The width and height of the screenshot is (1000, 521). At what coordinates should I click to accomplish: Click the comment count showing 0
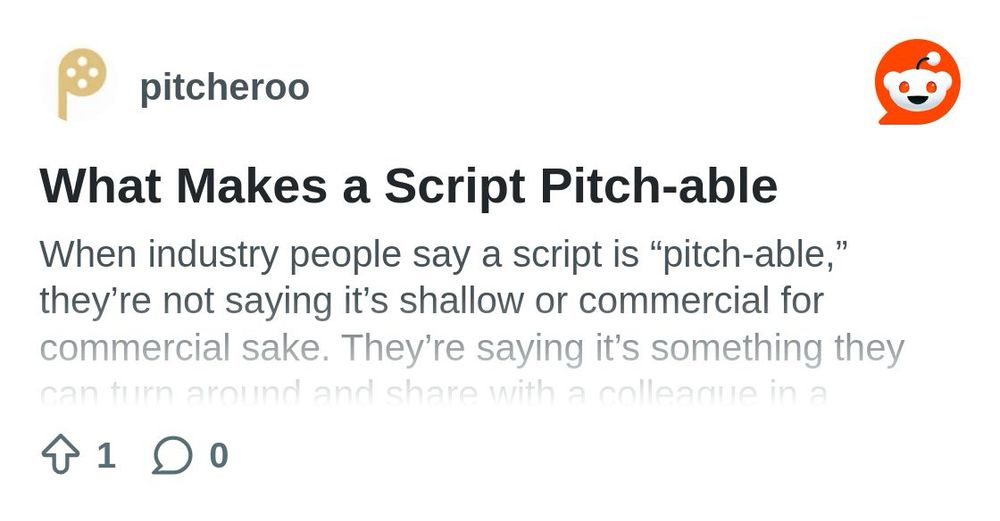pyautogui.click(x=219, y=455)
